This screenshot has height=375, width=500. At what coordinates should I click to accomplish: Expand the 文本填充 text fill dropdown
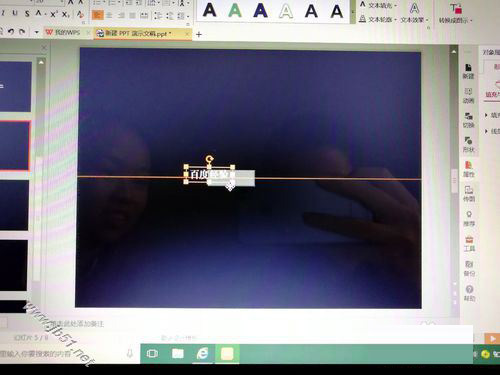click(x=379, y=5)
